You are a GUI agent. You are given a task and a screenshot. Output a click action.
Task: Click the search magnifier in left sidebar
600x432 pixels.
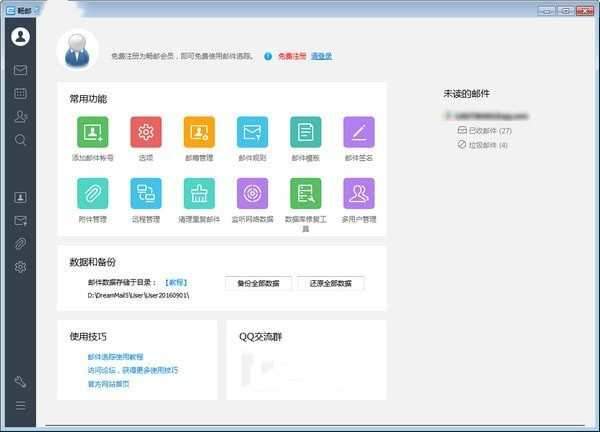tap(21, 140)
